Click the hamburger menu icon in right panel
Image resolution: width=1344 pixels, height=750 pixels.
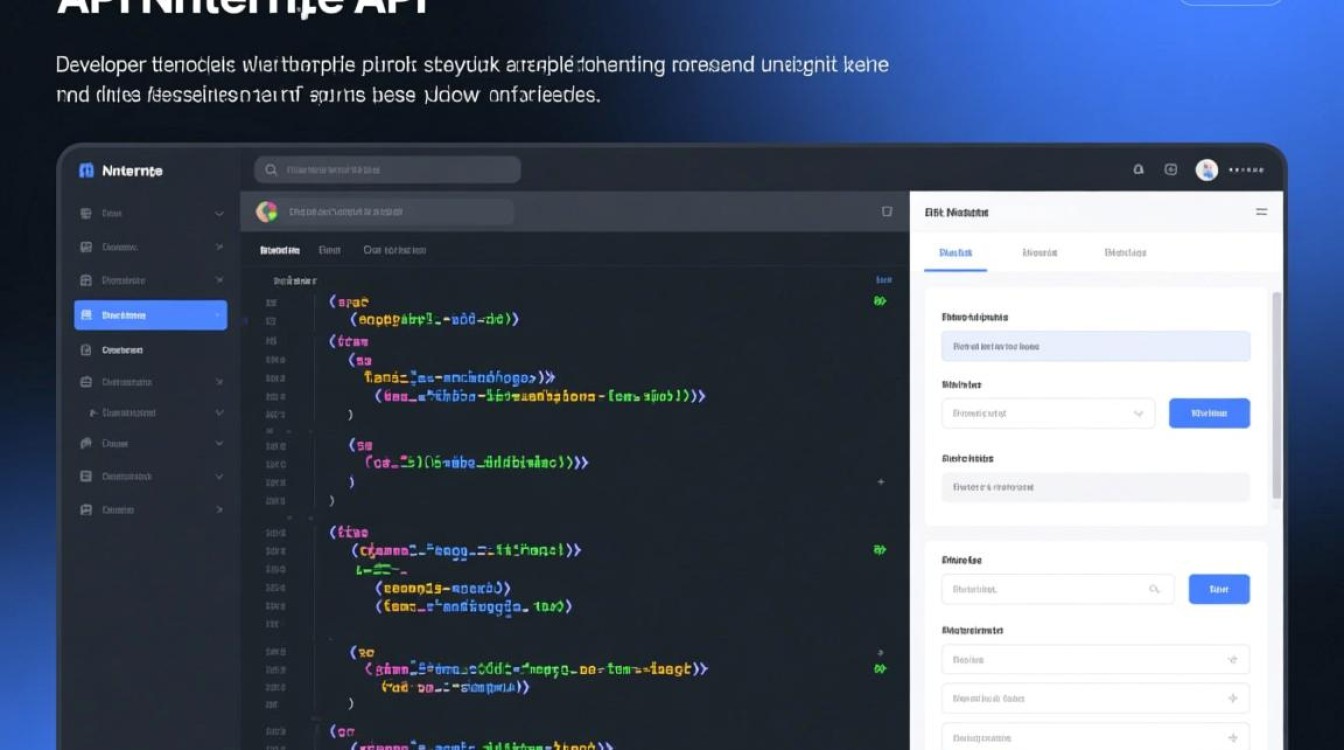click(1261, 212)
